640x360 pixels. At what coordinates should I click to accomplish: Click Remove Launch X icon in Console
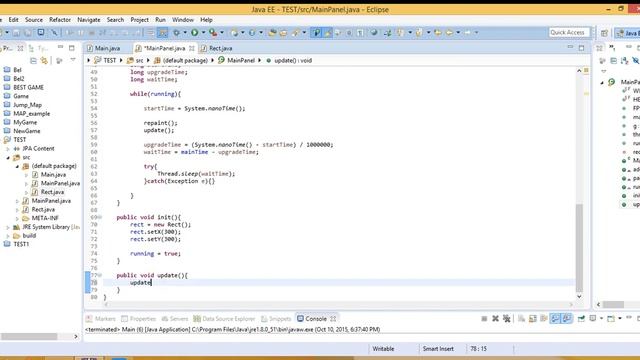click(x=495, y=318)
